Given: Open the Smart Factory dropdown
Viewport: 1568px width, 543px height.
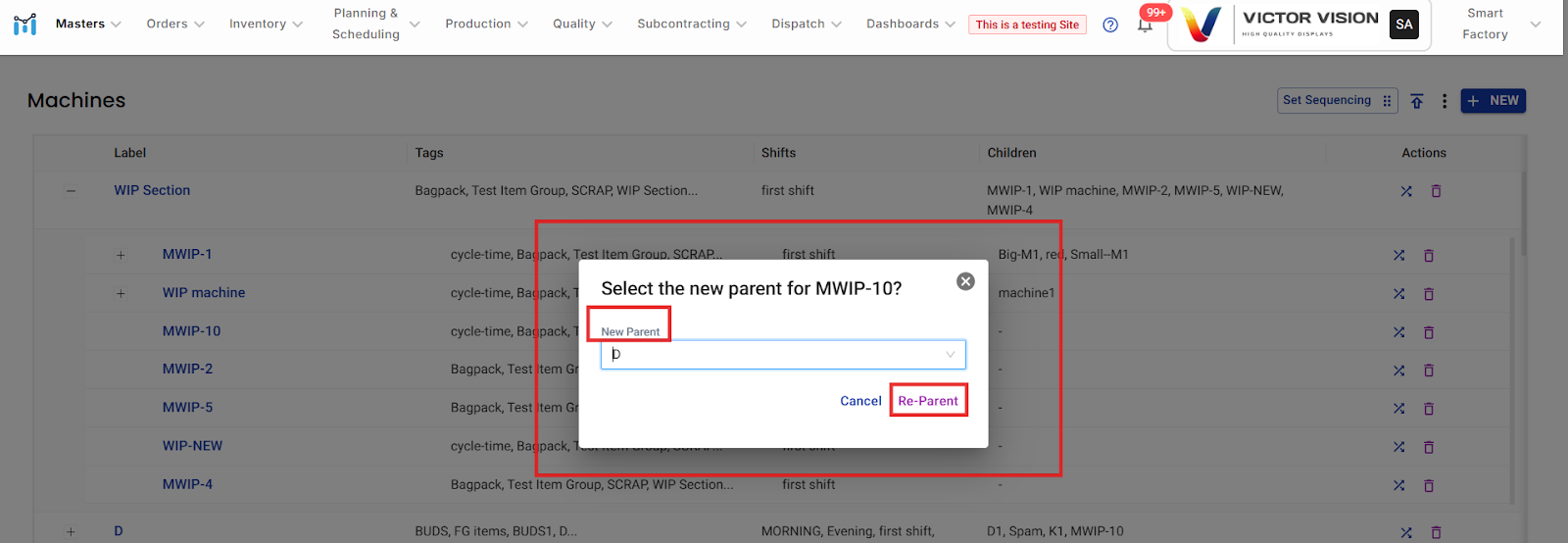Looking at the screenshot, I should tap(1499, 25).
